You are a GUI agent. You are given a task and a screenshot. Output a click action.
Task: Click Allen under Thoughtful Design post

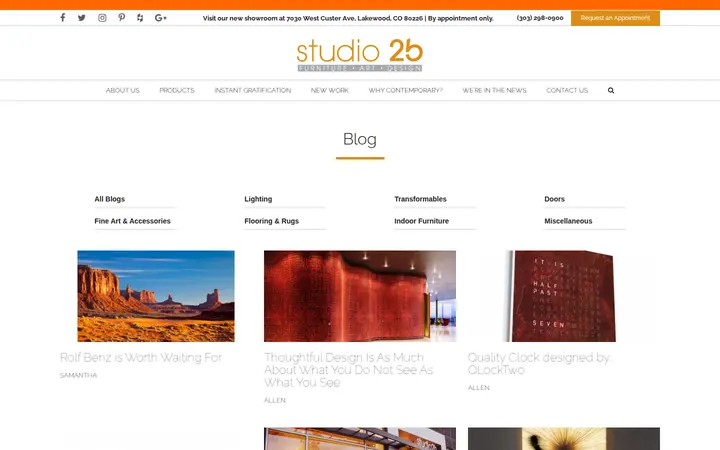pyautogui.click(x=275, y=400)
